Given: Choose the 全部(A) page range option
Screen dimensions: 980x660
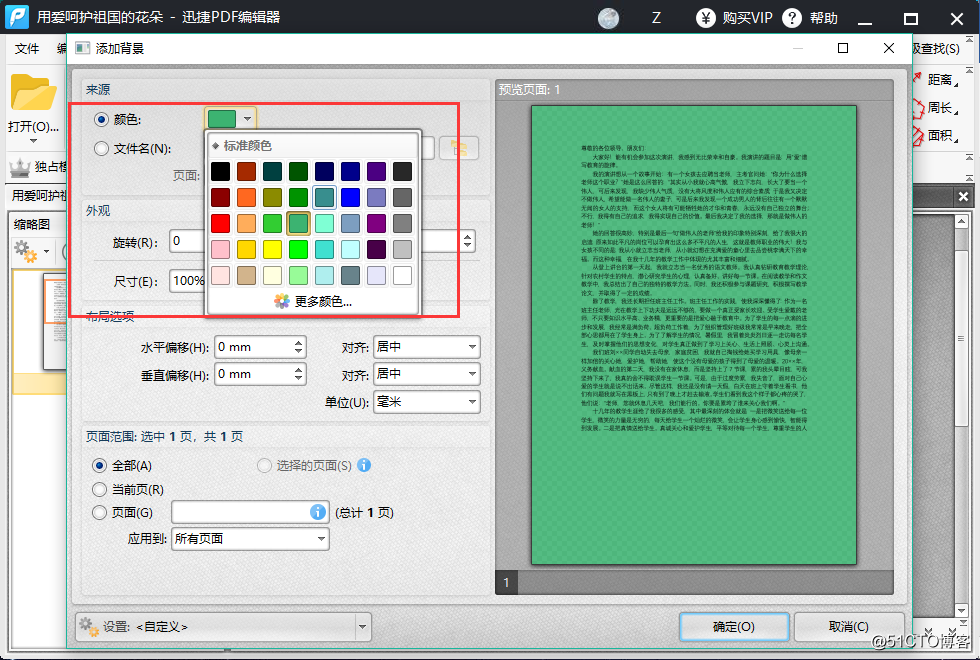Looking at the screenshot, I should click(x=99, y=466).
